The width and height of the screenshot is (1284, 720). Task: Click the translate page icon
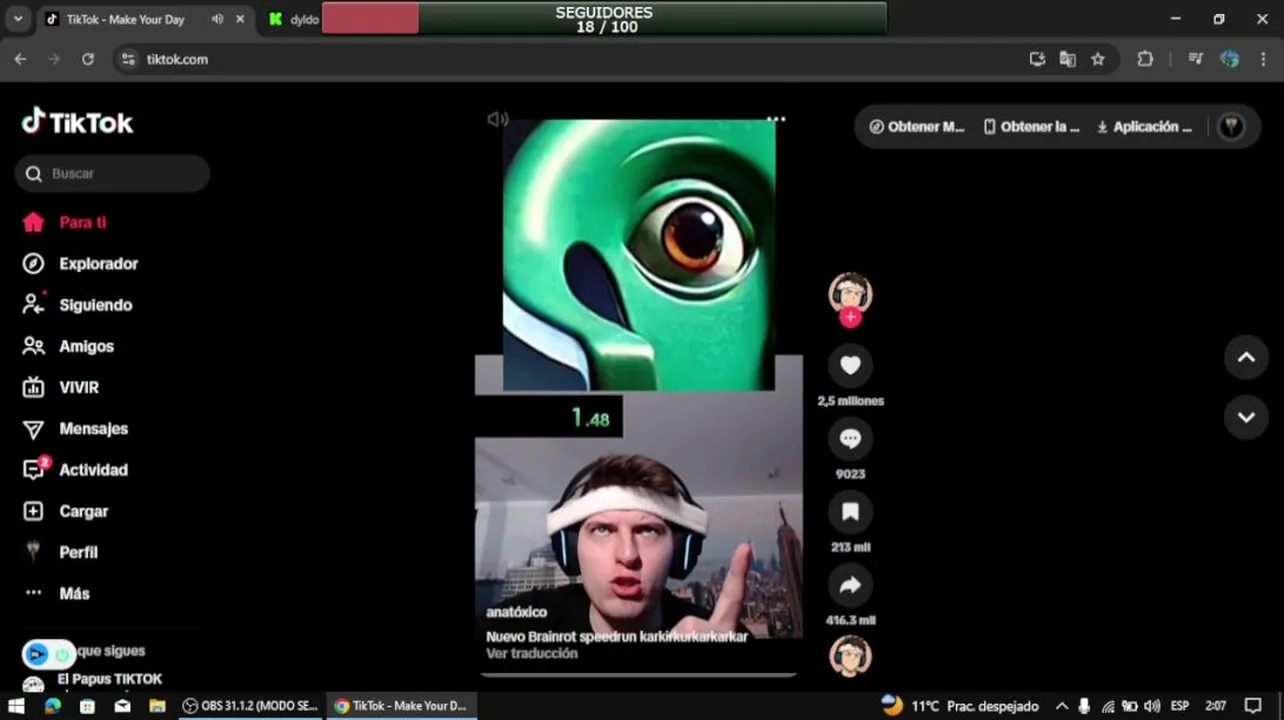point(1067,59)
